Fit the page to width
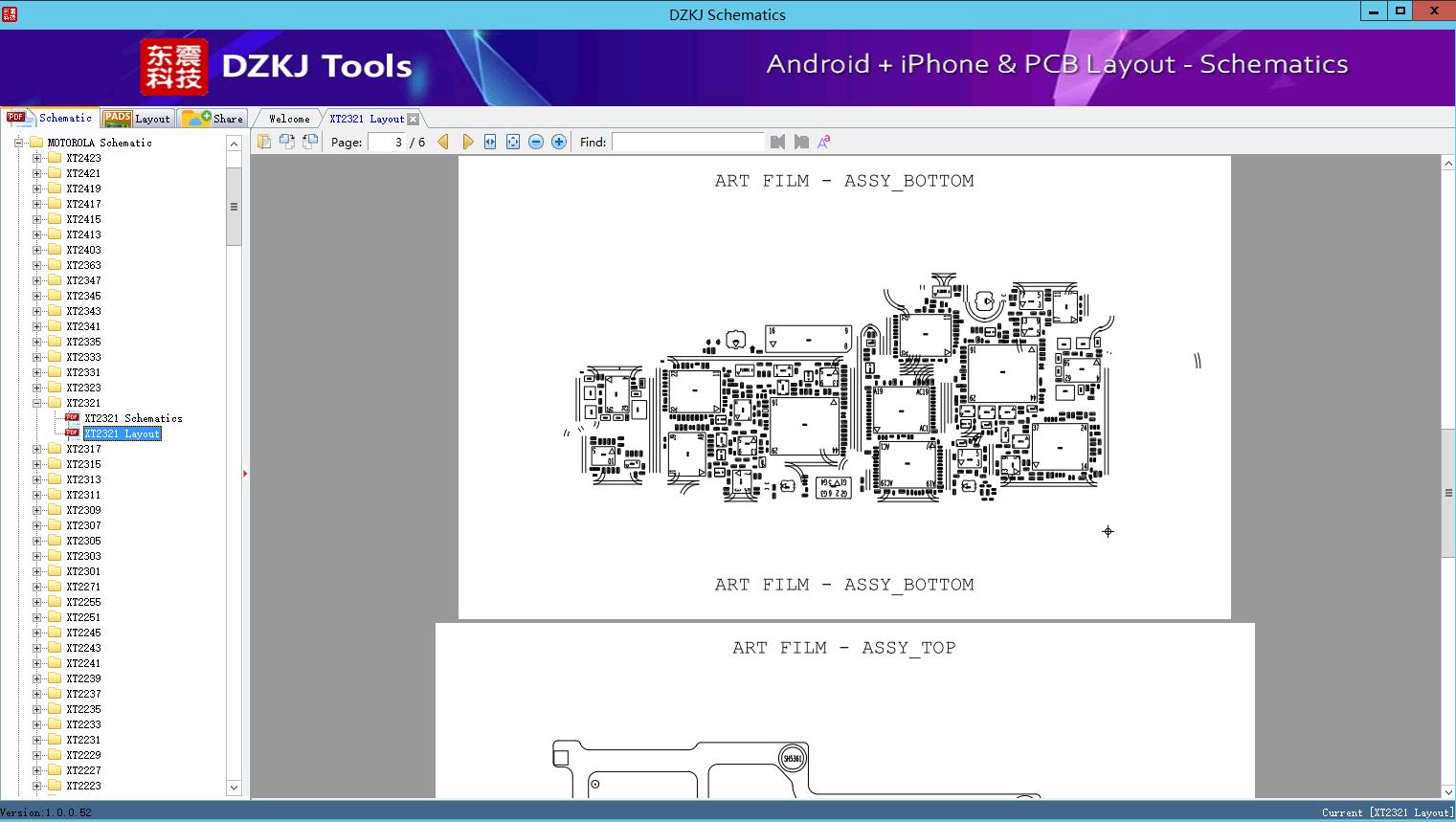Image resolution: width=1456 pixels, height=822 pixels. [490, 142]
